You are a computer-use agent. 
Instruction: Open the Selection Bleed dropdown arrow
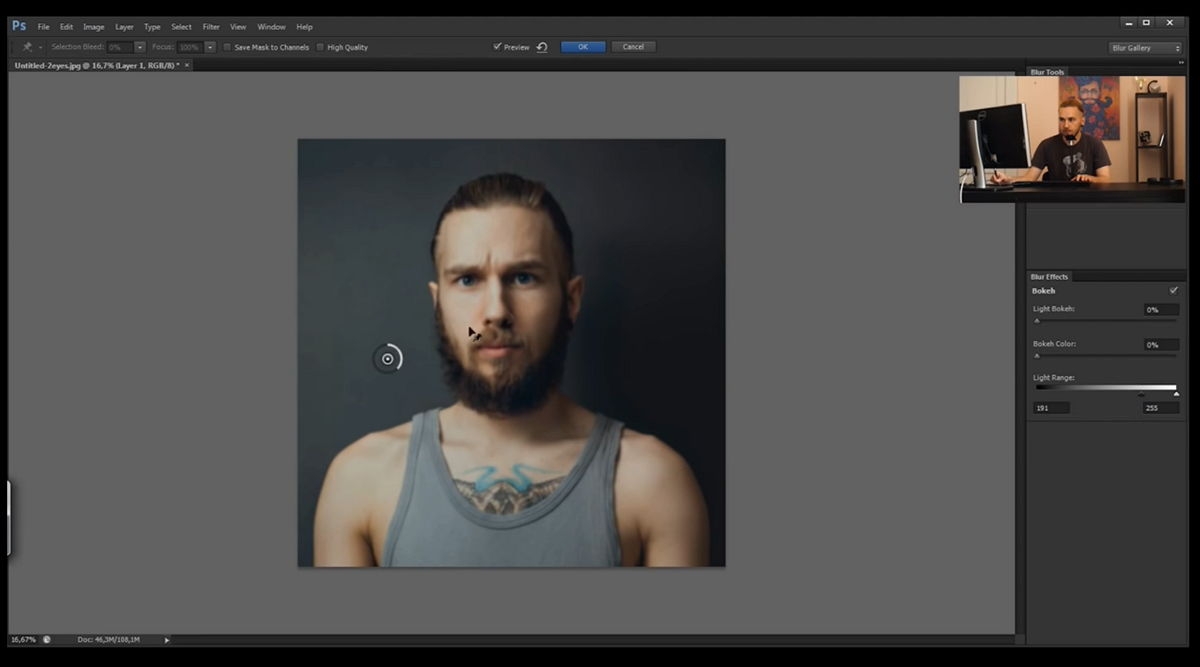pos(140,47)
